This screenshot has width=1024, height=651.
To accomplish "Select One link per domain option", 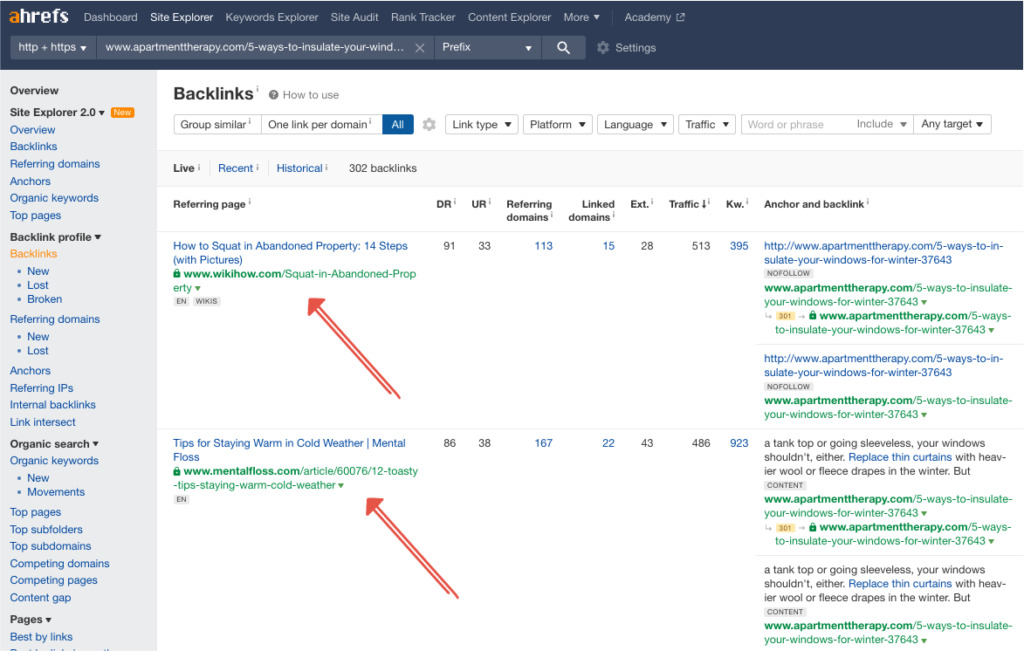I will 321,124.
